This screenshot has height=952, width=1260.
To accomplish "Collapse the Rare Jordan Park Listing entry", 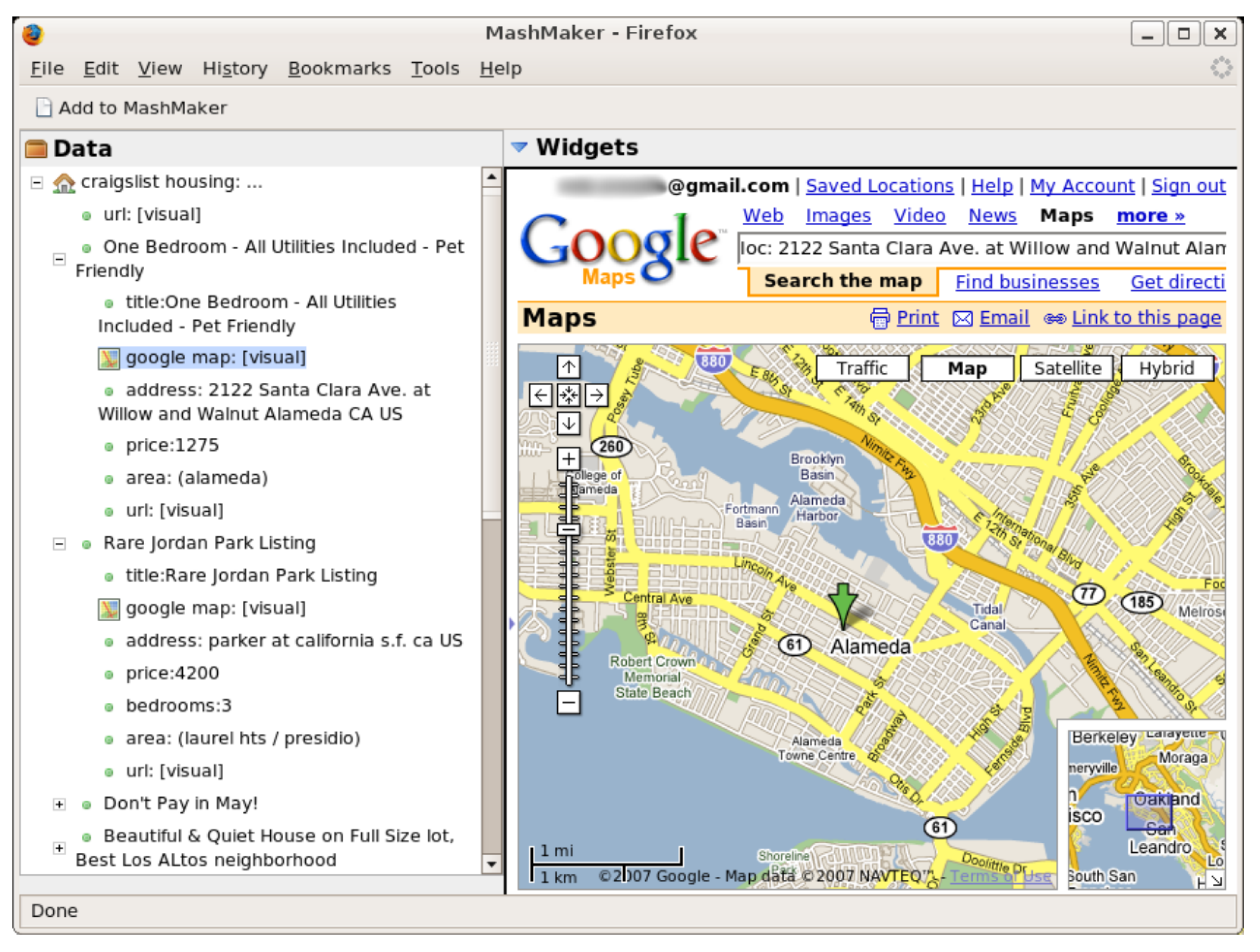I will coord(59,544).
